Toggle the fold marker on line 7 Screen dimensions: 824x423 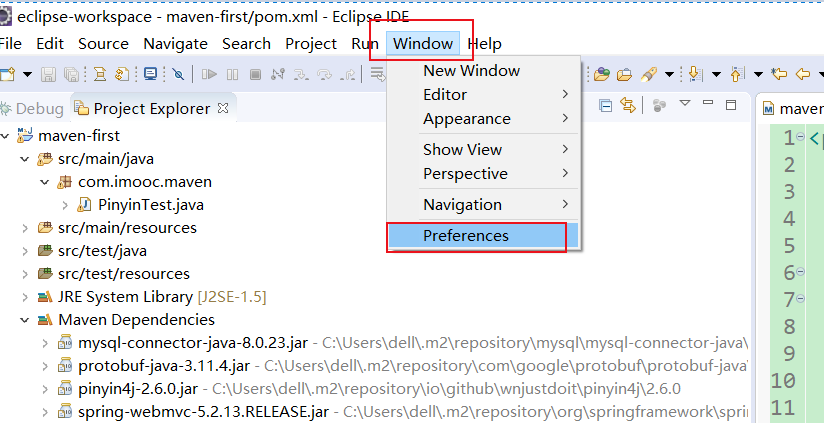800,298
